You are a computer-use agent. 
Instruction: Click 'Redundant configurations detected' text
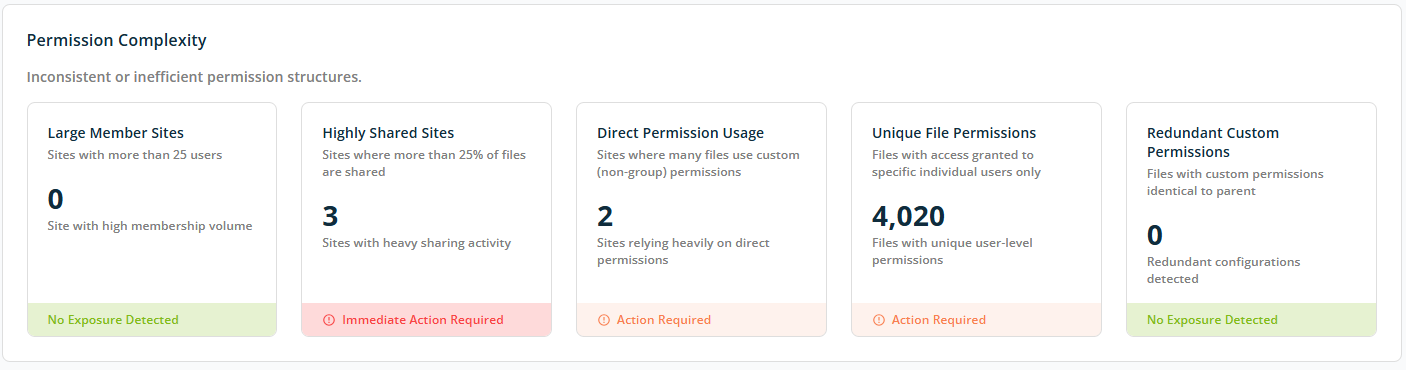[1223, 270]
